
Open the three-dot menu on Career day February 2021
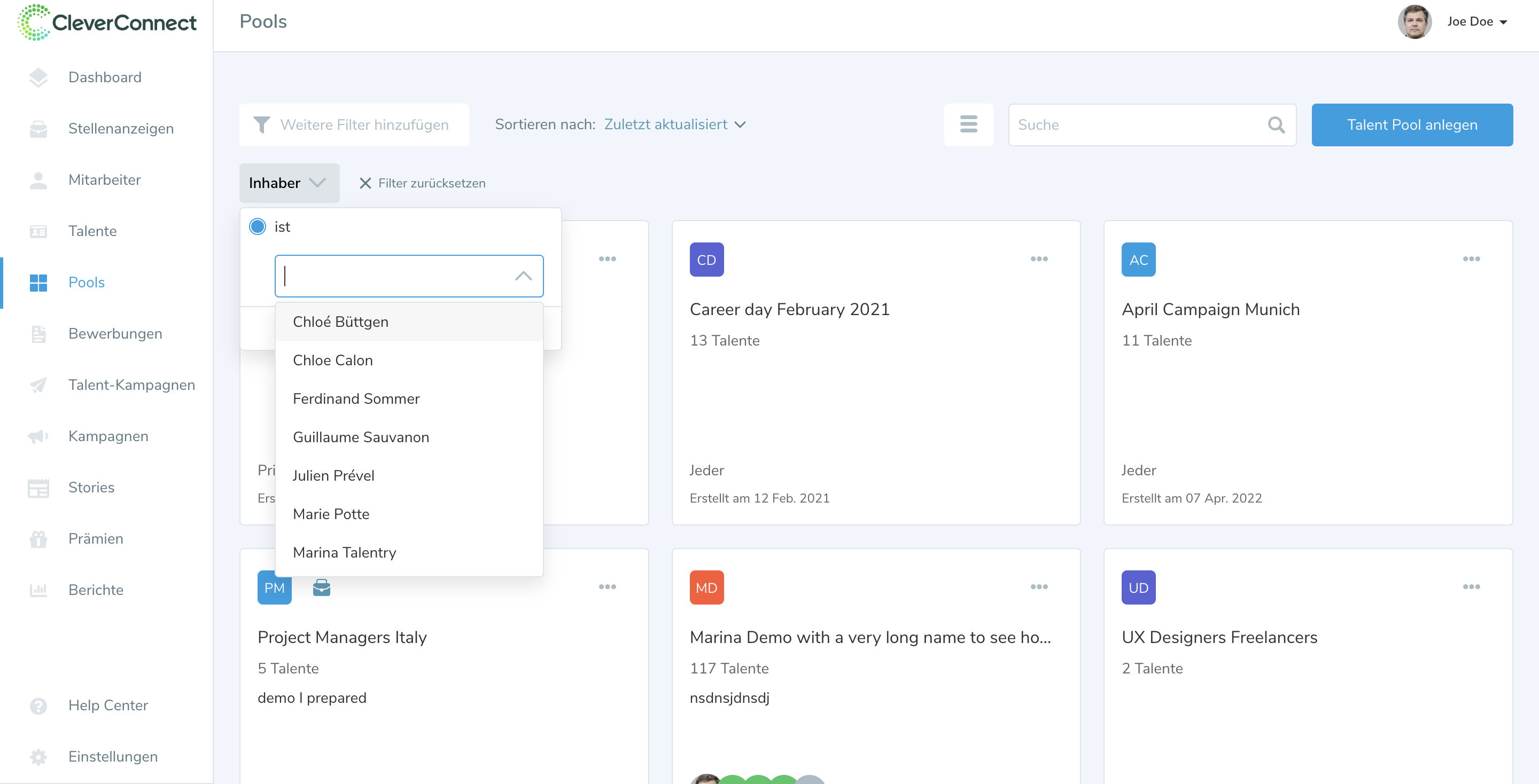coord(1038,258)
